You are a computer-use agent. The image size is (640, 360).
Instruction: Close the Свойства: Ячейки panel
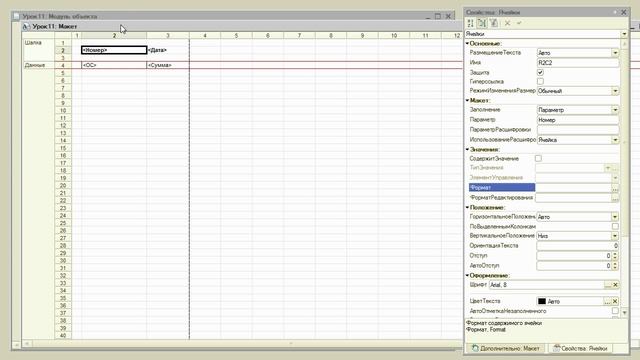coord(624,12)
